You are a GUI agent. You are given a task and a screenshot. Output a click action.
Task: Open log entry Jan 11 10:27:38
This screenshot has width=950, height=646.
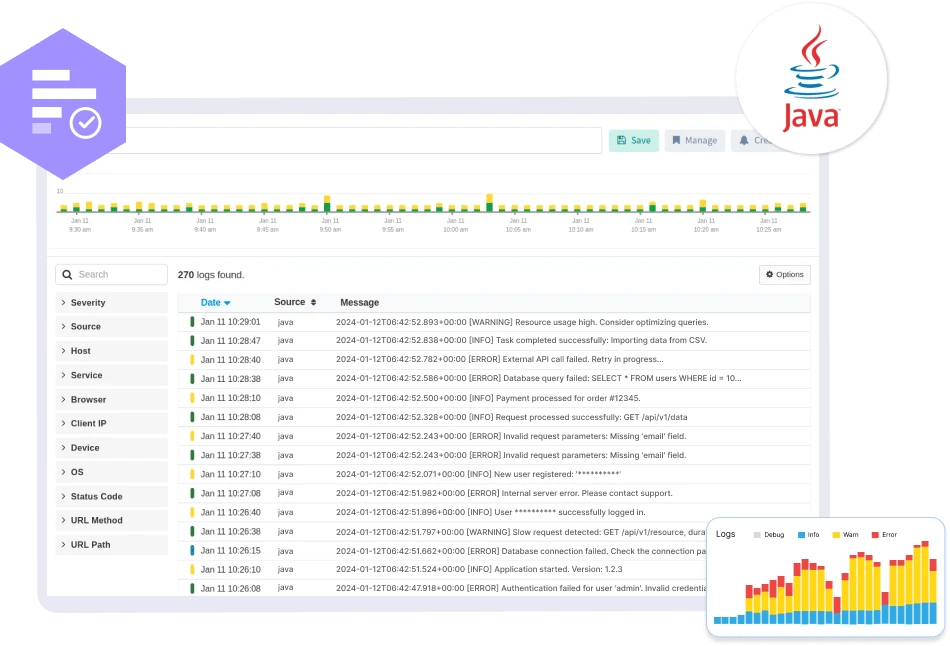494,455
